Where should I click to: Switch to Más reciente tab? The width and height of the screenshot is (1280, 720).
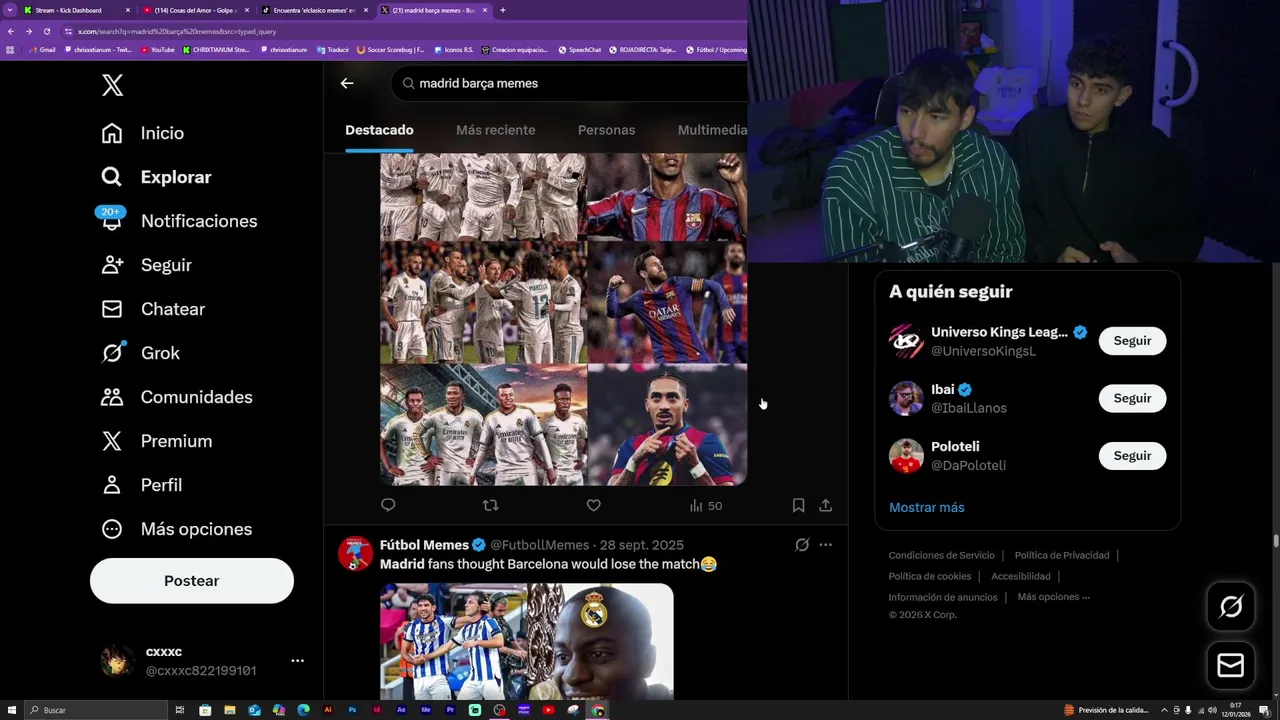pyautogui.click(x=496, y=130)
